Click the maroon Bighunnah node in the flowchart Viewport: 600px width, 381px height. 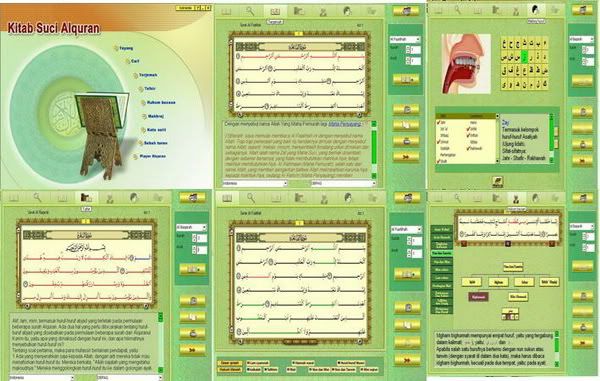(x=478, y=297)
